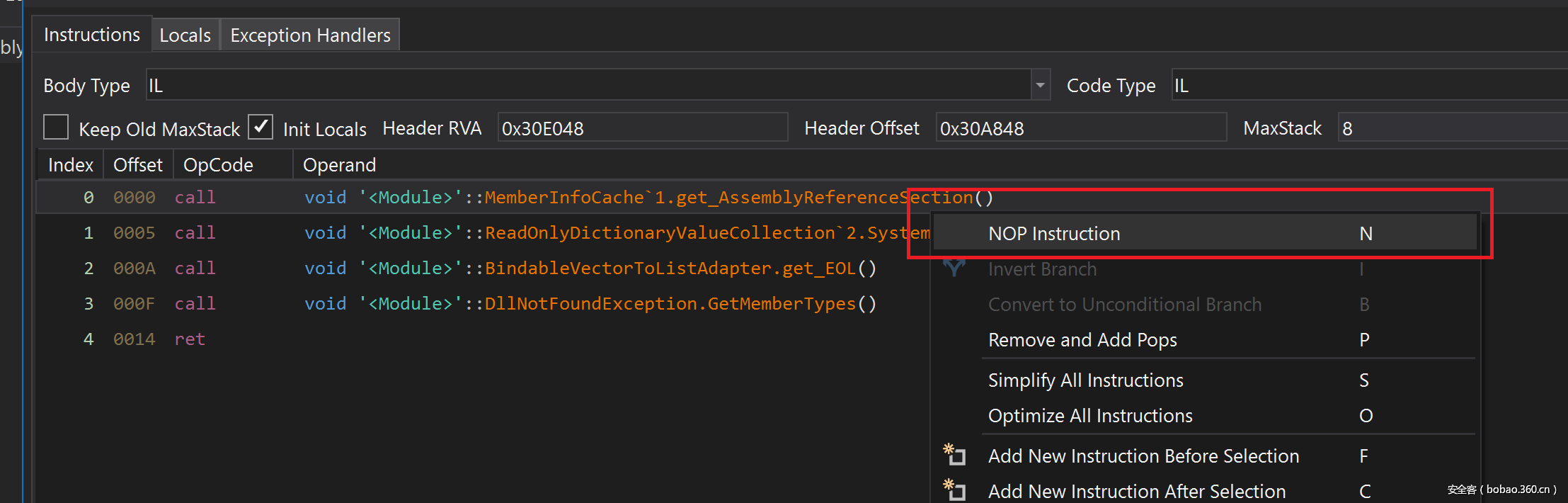Click the Header Offset input field
The width and height of the screenshot is (1568, 503).
1080,128
